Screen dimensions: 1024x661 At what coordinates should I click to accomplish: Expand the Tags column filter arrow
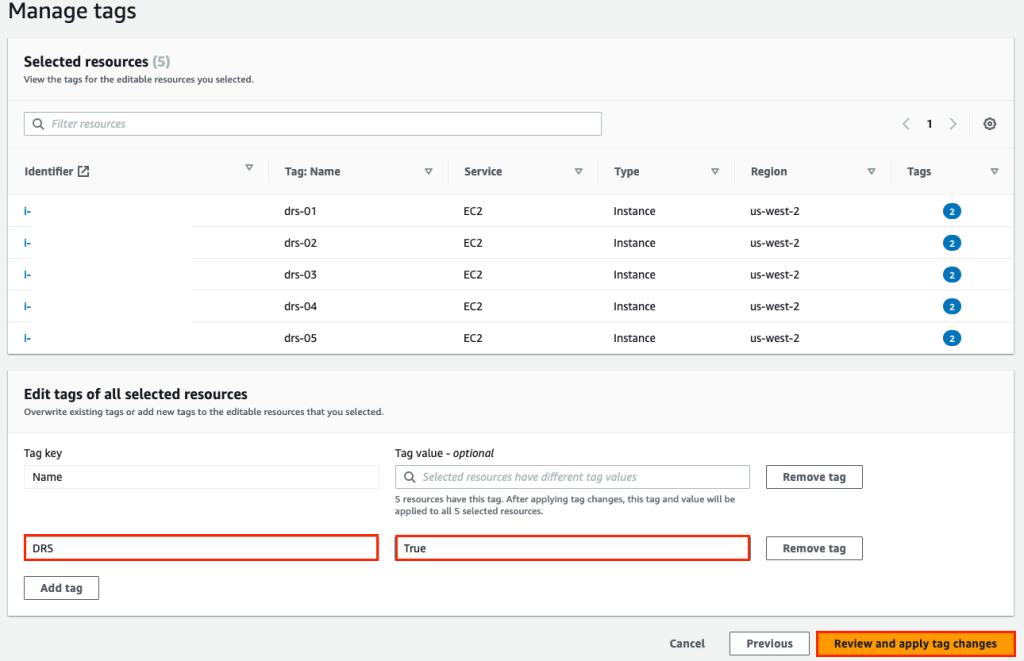click(995, 171)
